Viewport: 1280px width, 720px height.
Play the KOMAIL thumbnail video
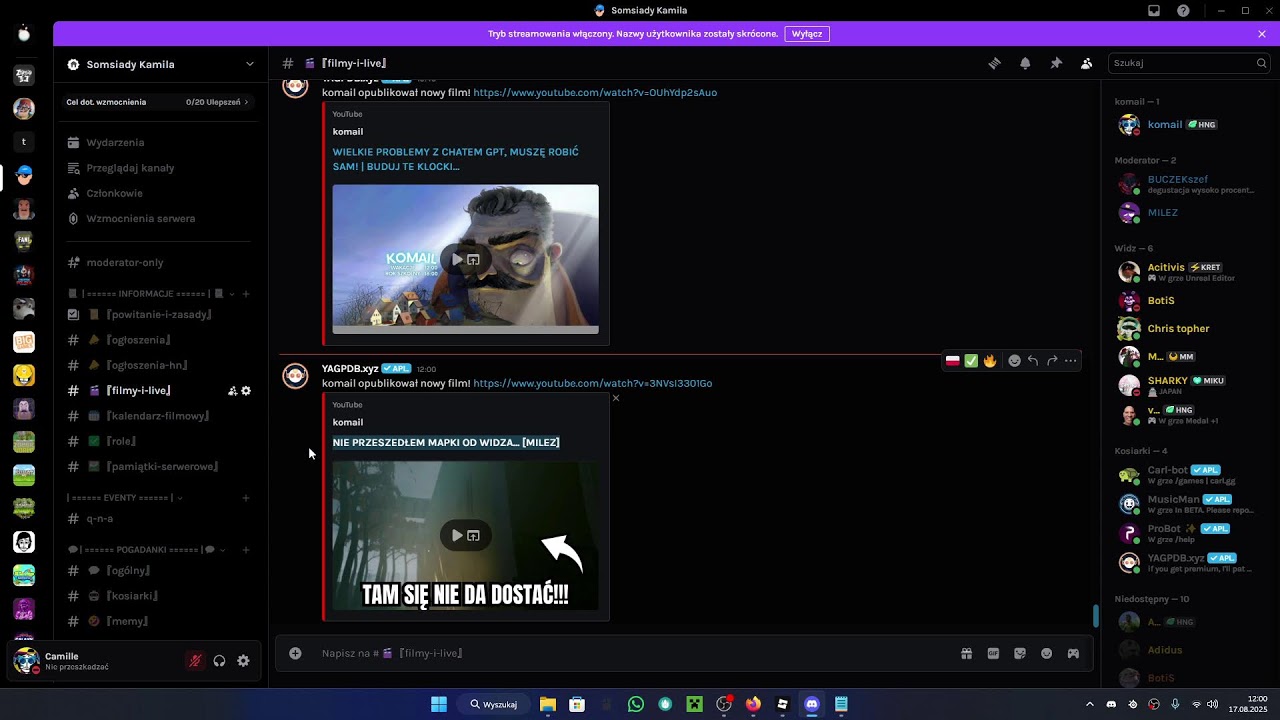click(x=457, y=260)
